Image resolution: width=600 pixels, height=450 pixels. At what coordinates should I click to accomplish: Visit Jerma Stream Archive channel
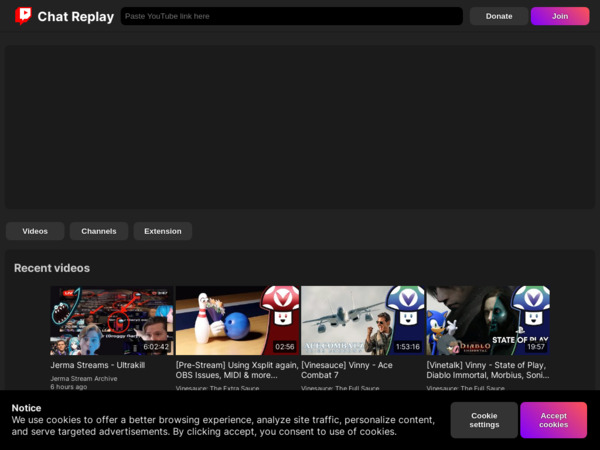(x=84, y=378)
